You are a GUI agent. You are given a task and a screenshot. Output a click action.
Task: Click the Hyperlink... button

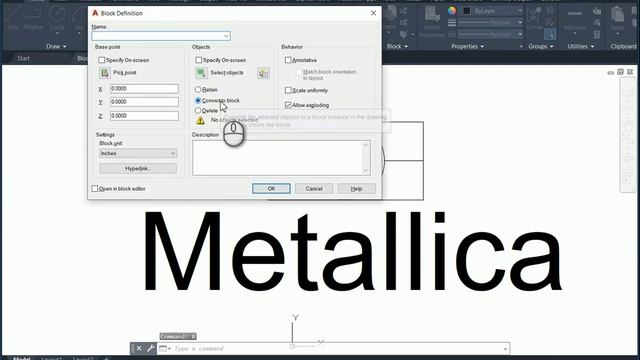pyautogui.click(x=138, y=169)
